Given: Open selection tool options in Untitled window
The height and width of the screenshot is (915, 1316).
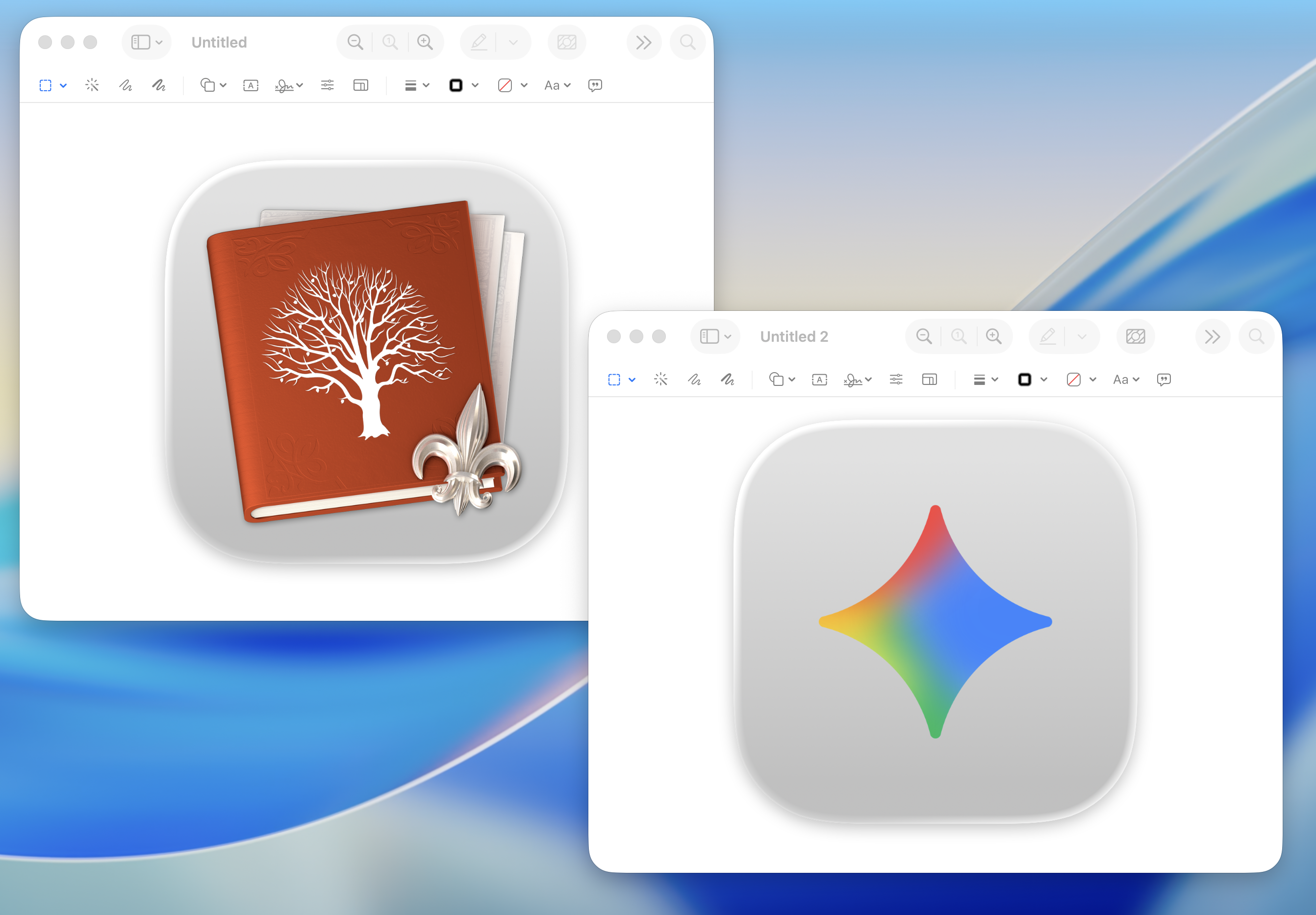Looking at the screenshot, I should (64, 85).
